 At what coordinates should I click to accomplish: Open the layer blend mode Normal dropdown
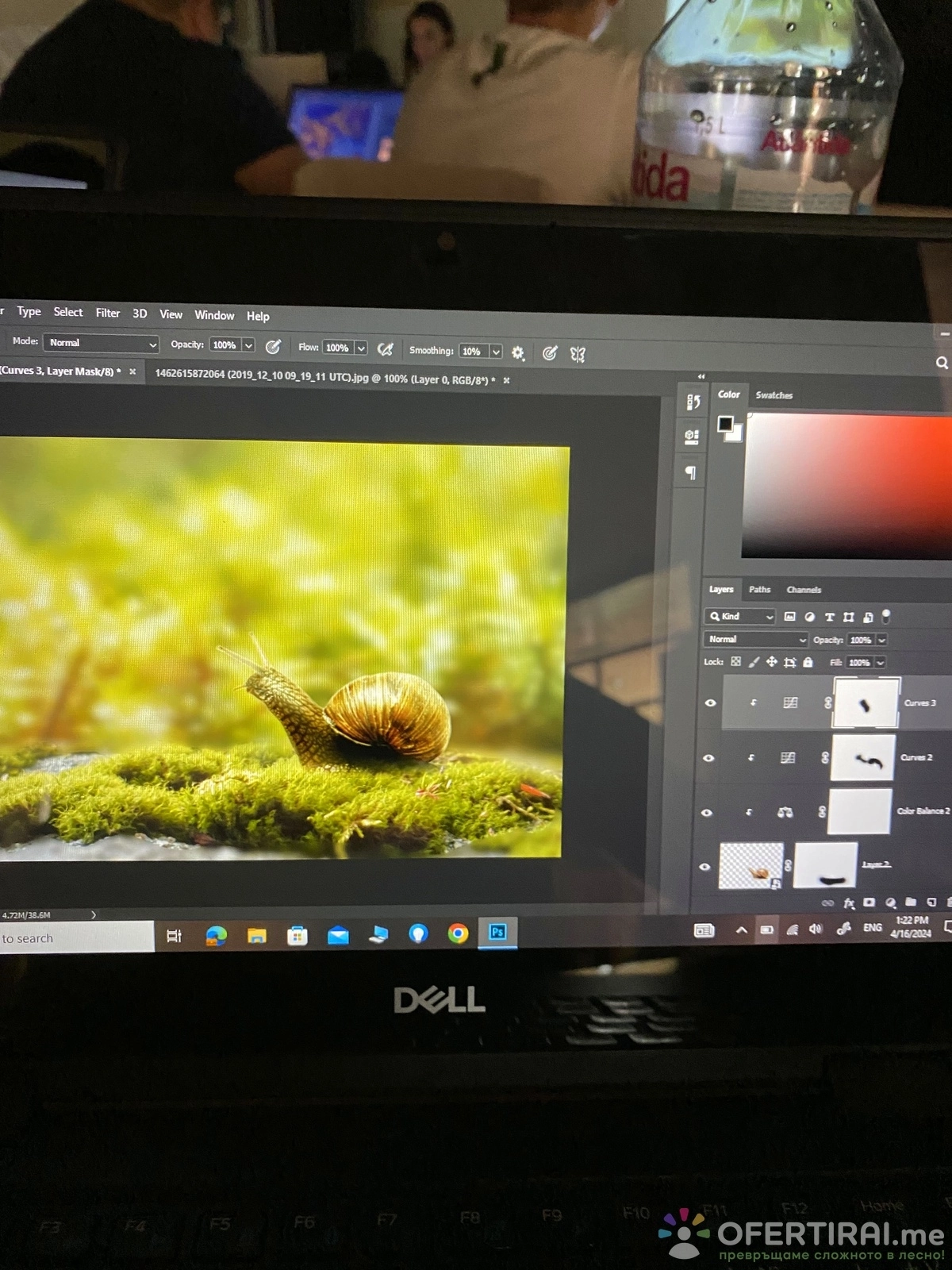point(755,639)
